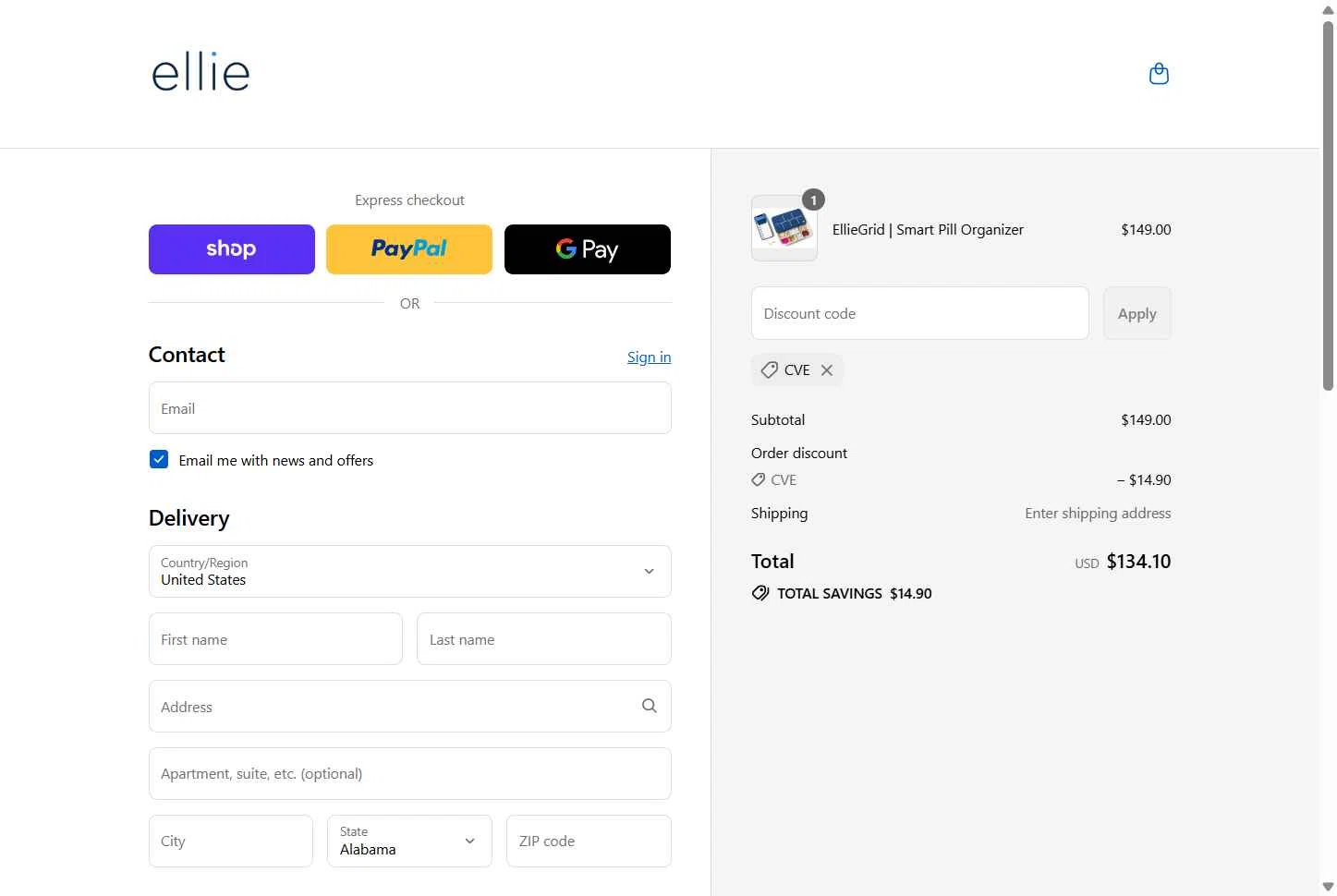Select the First name field
1337x896 pixels.
tap(275, 639)
